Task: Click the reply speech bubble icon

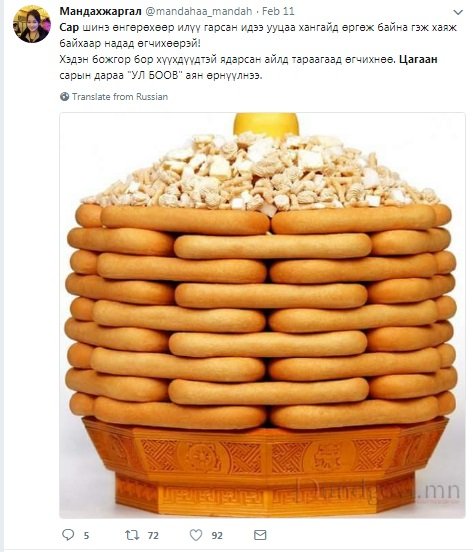Action: click(x=68, y=535)
